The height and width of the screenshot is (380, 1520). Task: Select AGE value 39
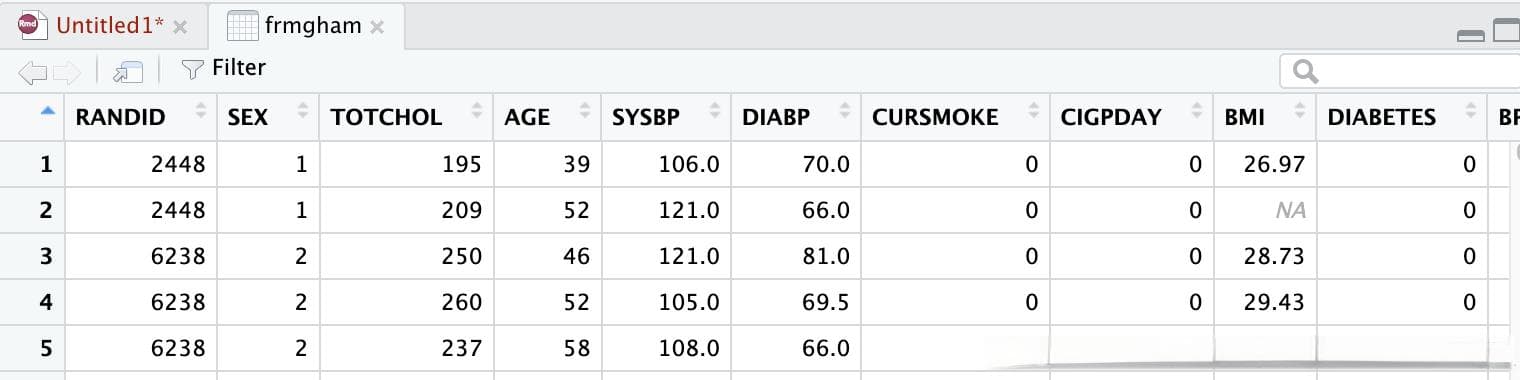577,164
